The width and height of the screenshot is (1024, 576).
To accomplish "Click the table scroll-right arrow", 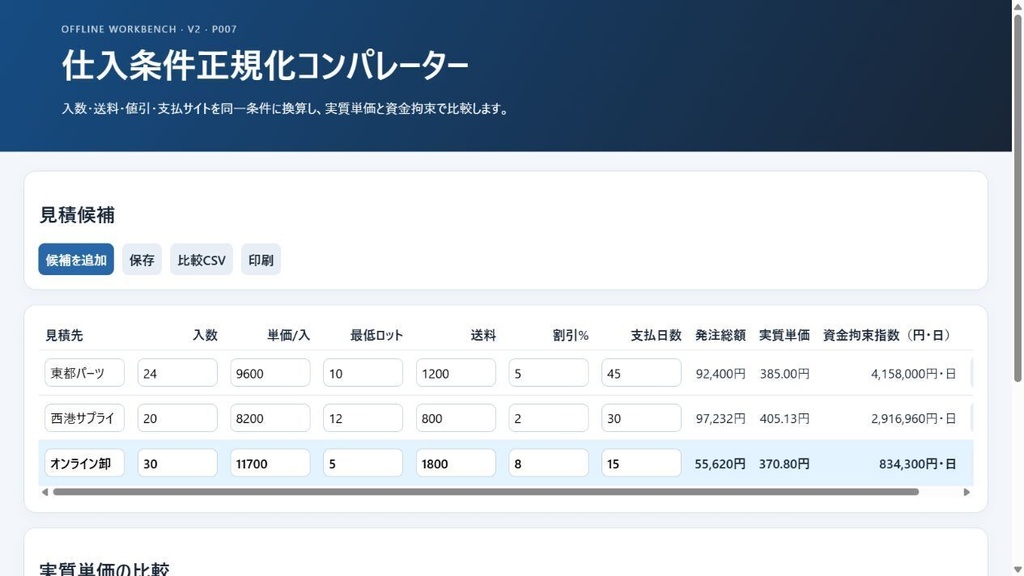I will click(x=967, y=492).
